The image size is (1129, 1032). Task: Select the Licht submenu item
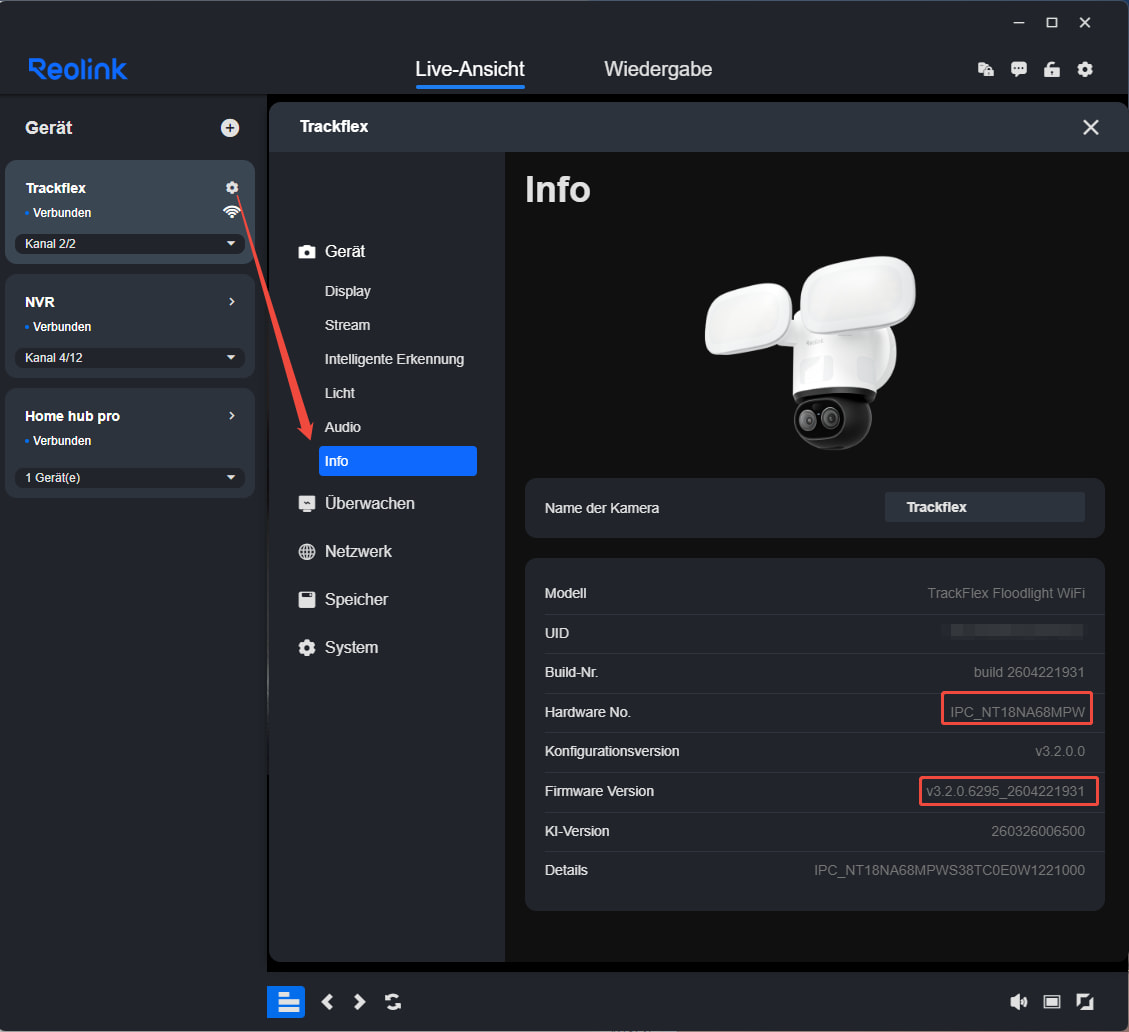pos(339,393)
